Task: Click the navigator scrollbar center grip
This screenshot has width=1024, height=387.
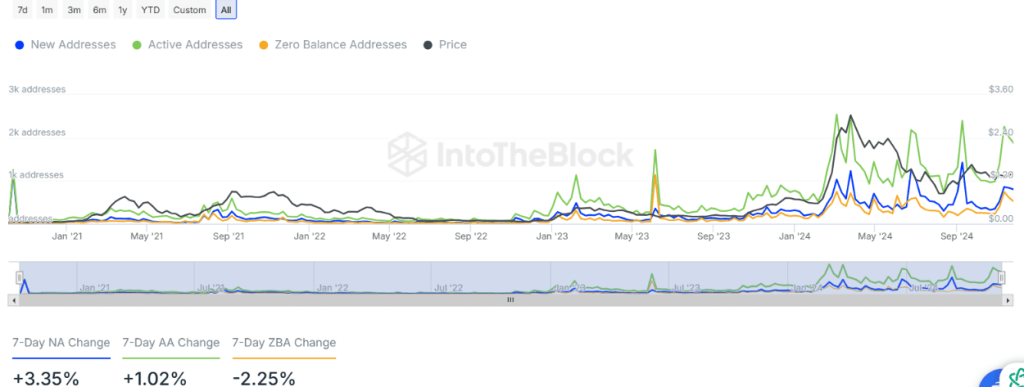Action: tap(511, 300)
